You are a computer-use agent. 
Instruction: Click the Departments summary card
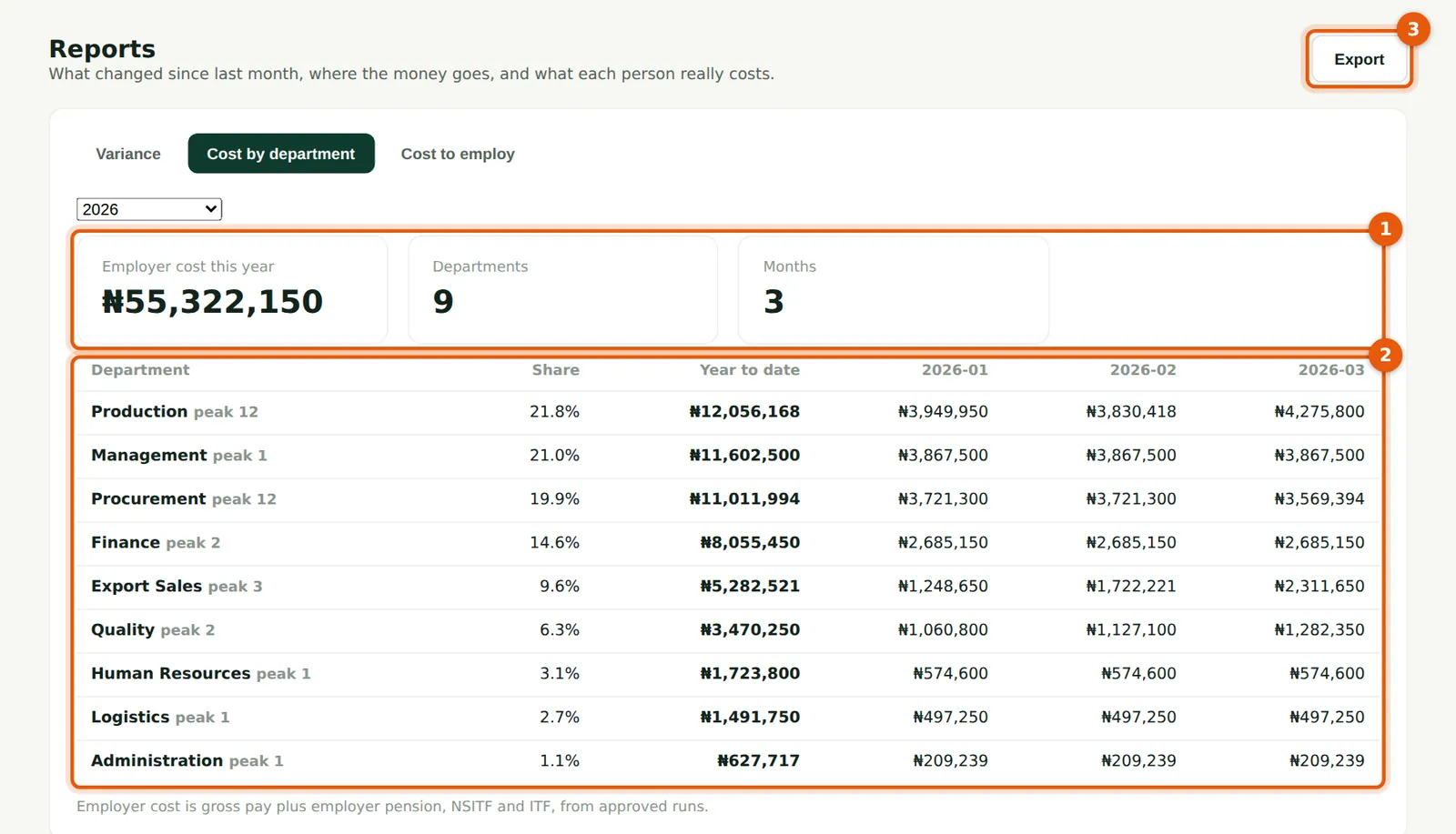coord(563,290)
